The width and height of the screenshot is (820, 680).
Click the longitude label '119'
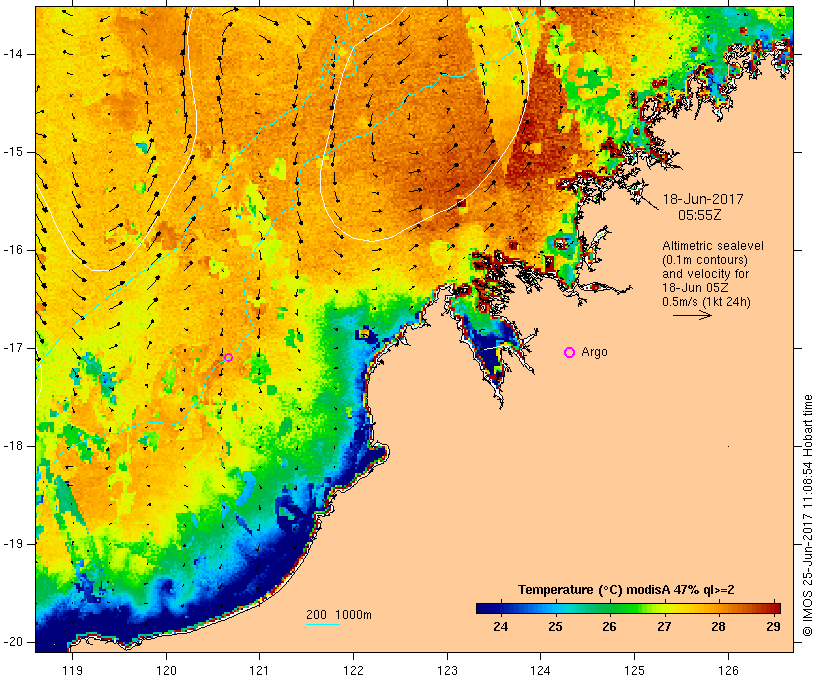point(72,670)
